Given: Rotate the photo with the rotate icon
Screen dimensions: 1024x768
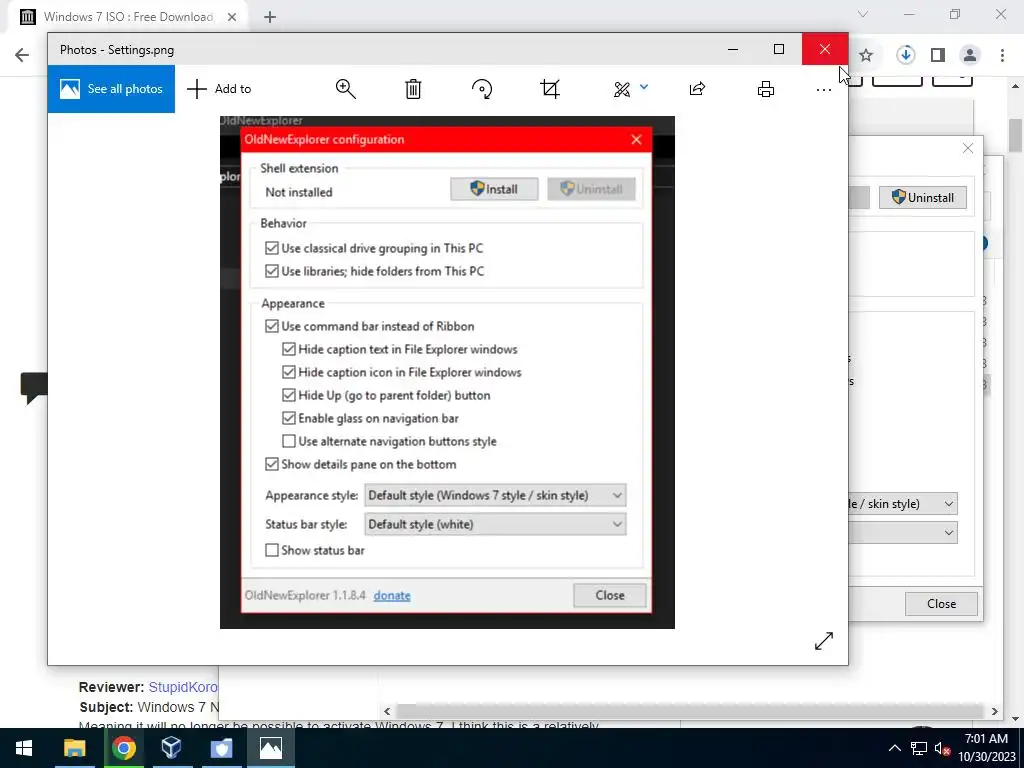Looking at the screenshot, I should tap(482, 89).
